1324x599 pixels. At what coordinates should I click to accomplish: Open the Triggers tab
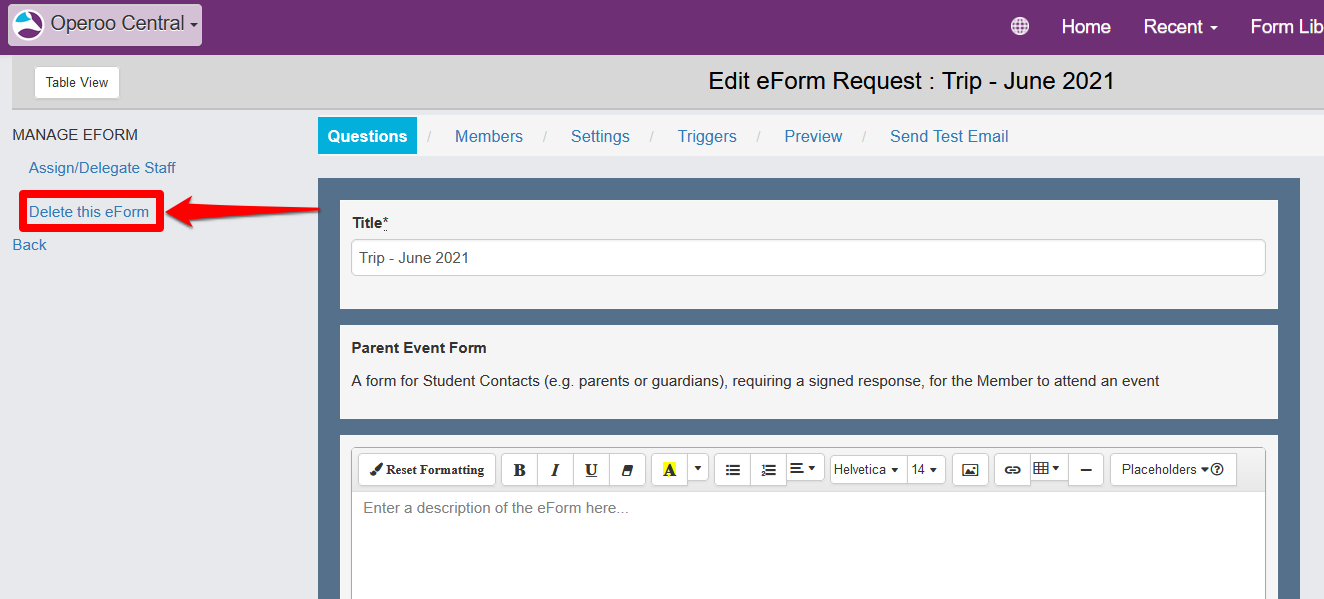pos(707,137)
